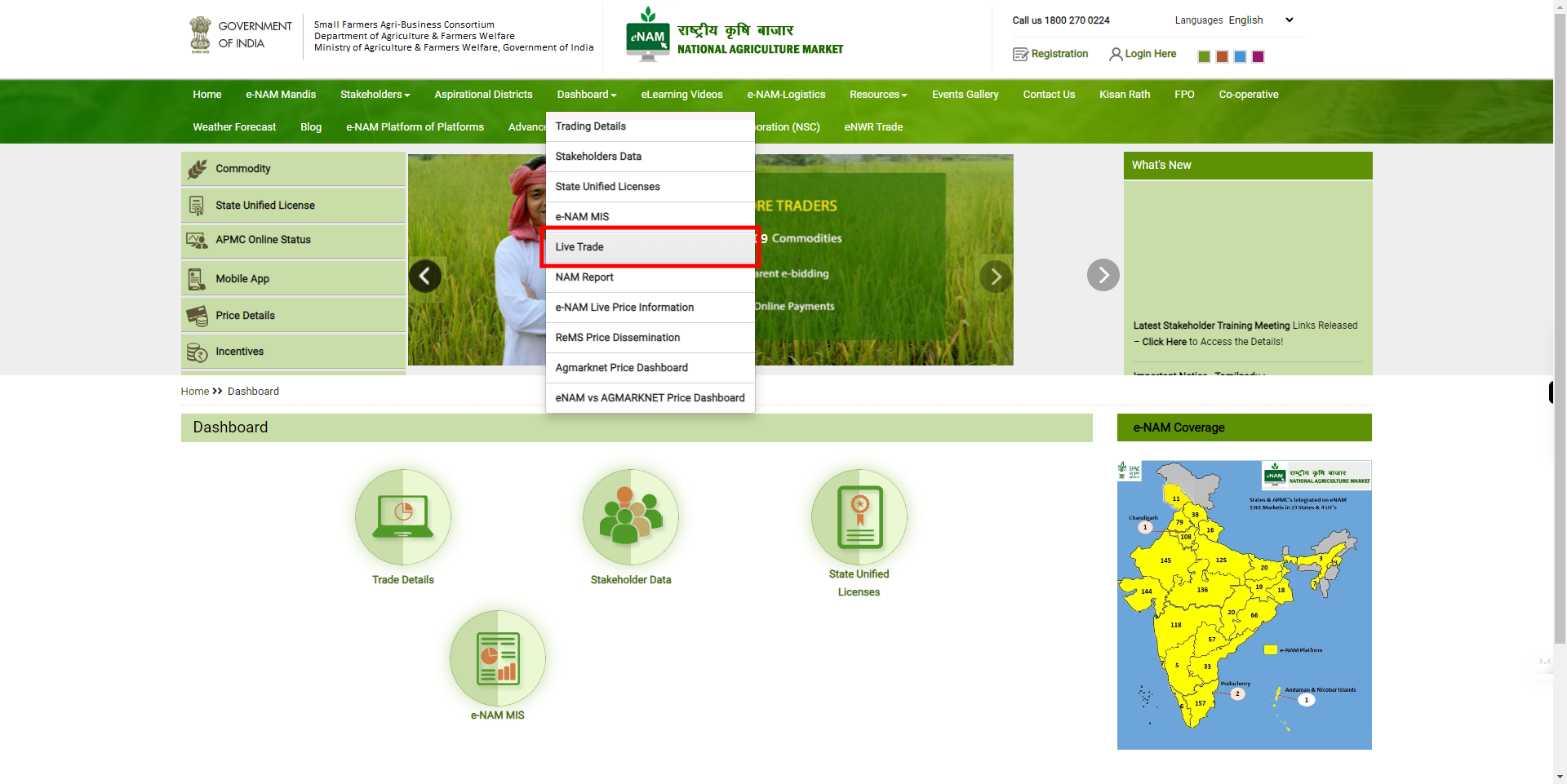Open Kisan Rath nav item

pyautogui.click(x=1125, y=95)
